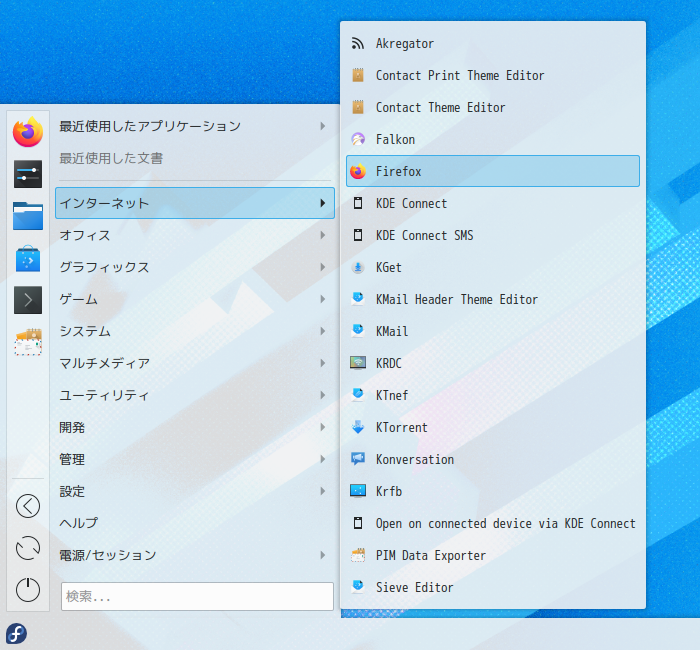Click the Contact Theme Editor icon

(x=358, y=107)
